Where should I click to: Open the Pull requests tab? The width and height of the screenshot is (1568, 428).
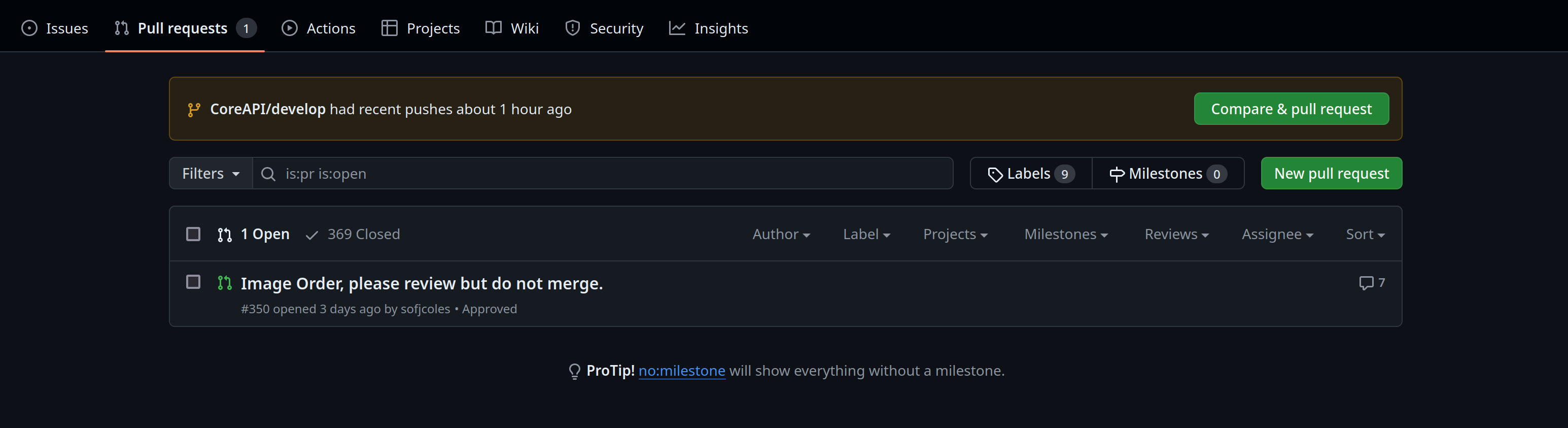pos(185,28)
